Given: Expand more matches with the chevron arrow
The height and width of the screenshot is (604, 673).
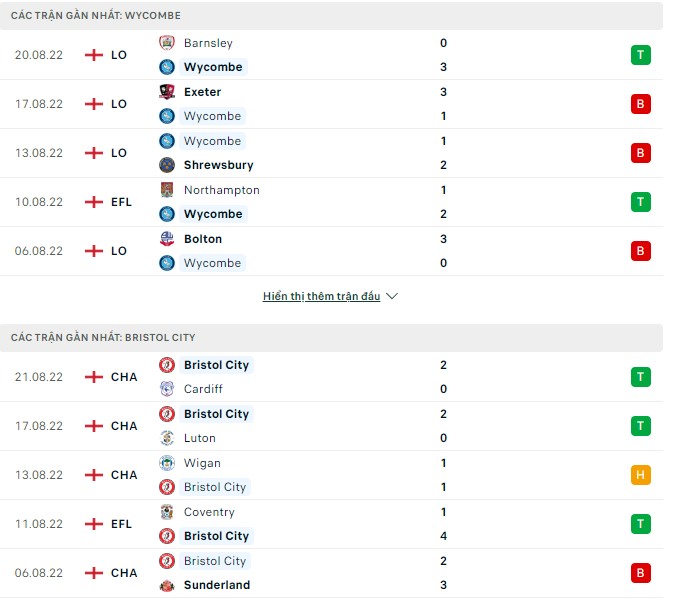Looking at the screenshot, I should click(392, 297).
